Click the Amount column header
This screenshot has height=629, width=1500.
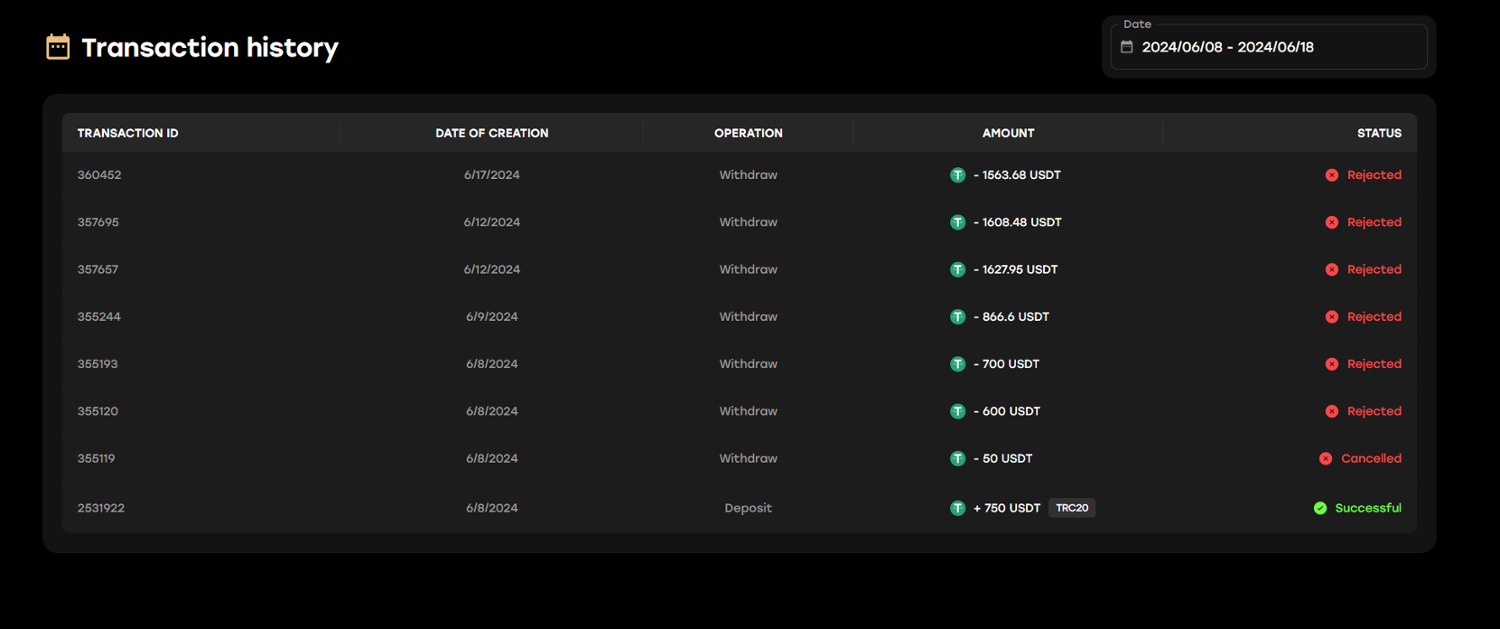click(x=1008, y=133)
